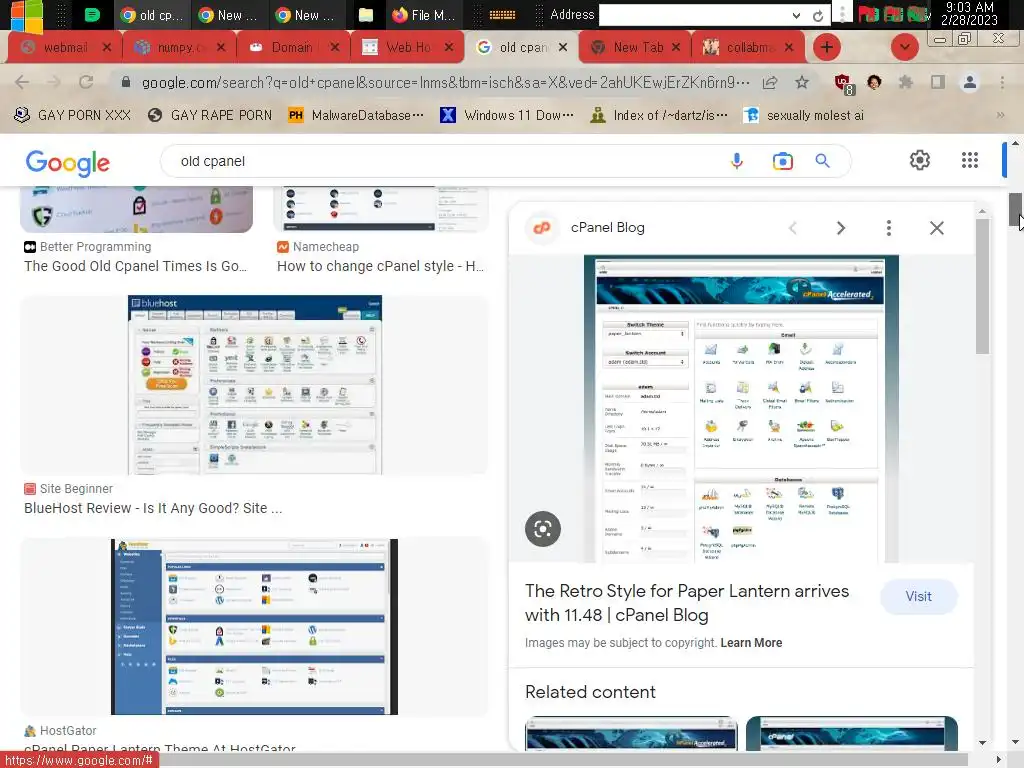Open a new tab with the plus button
The image size is (1024, 768).
[x=827, y=47]
